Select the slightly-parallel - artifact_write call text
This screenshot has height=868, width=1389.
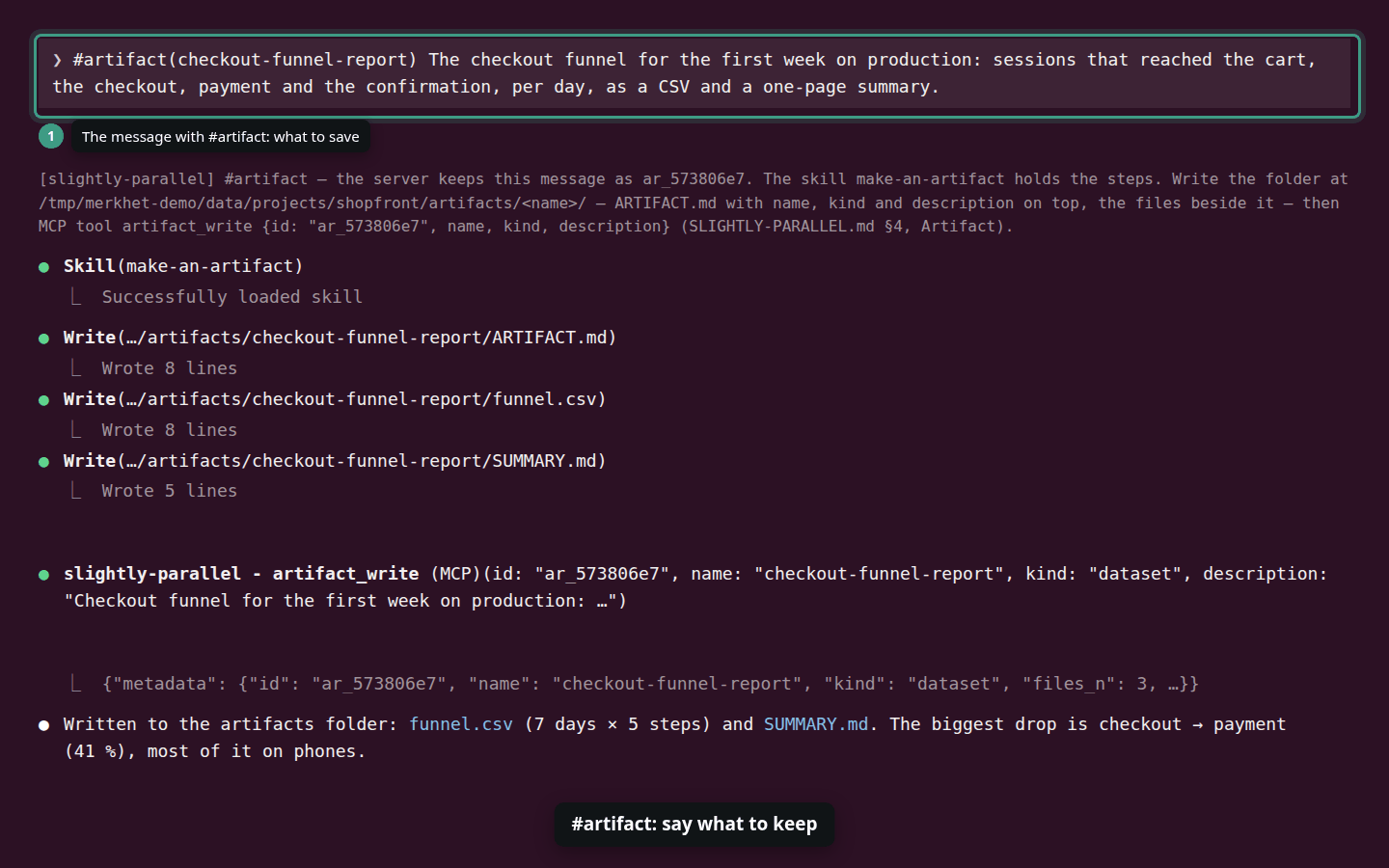(x=695, y=587)
